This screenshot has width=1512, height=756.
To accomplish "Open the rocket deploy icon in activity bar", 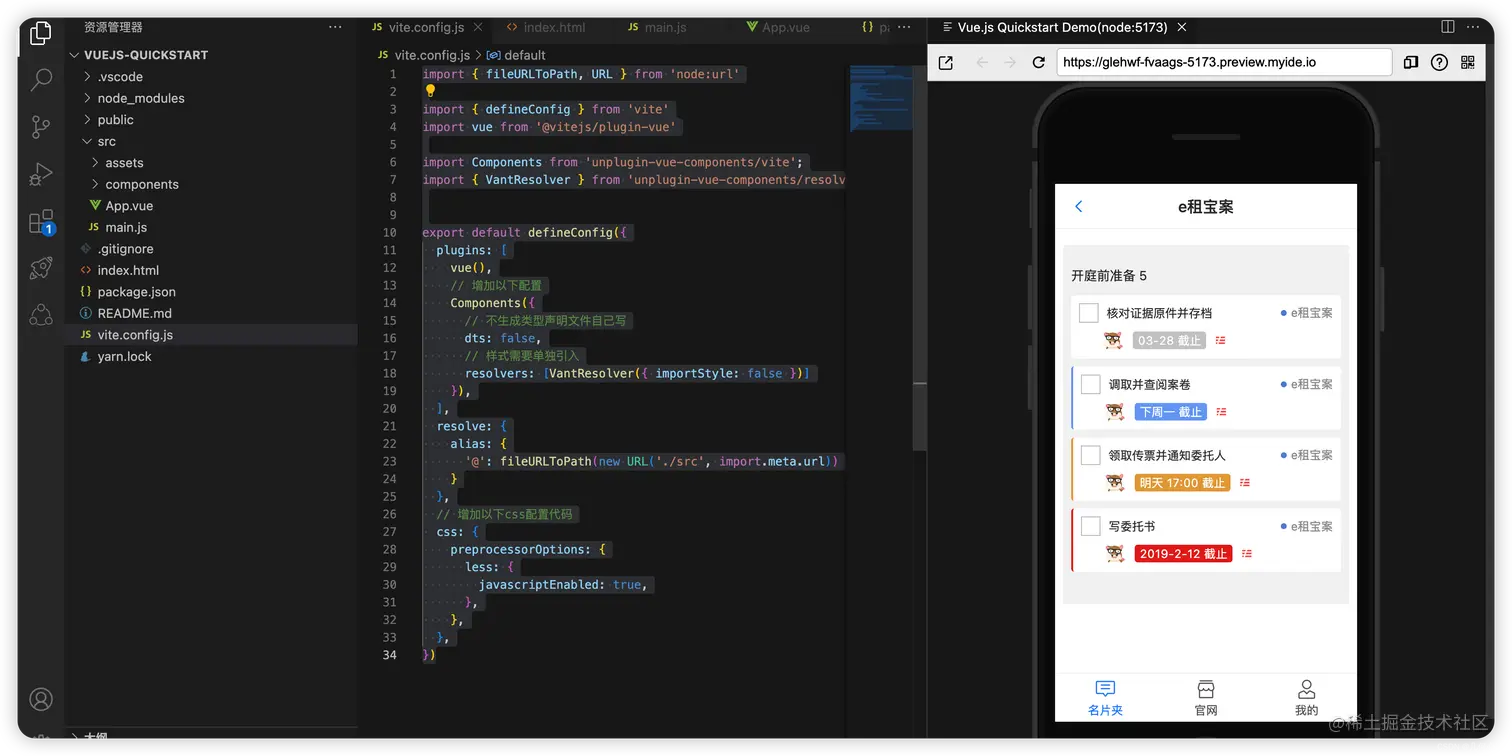I will [x=40, y=268].
